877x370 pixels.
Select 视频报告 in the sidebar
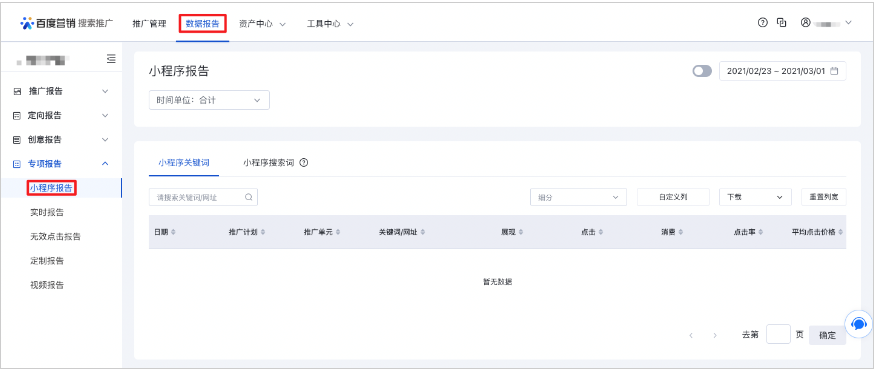[47, 285]
